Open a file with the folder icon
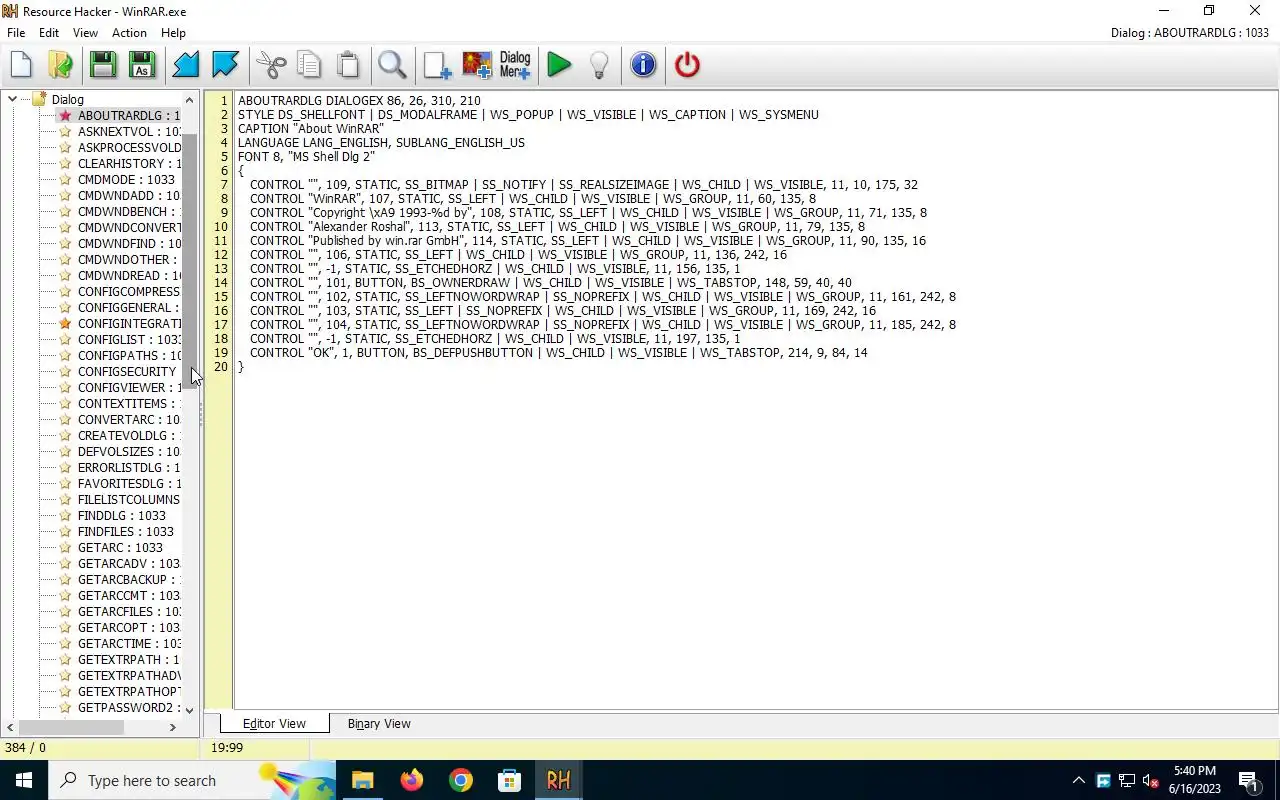The height and width of the screenshot is (800, 1280). click(60, 65)
